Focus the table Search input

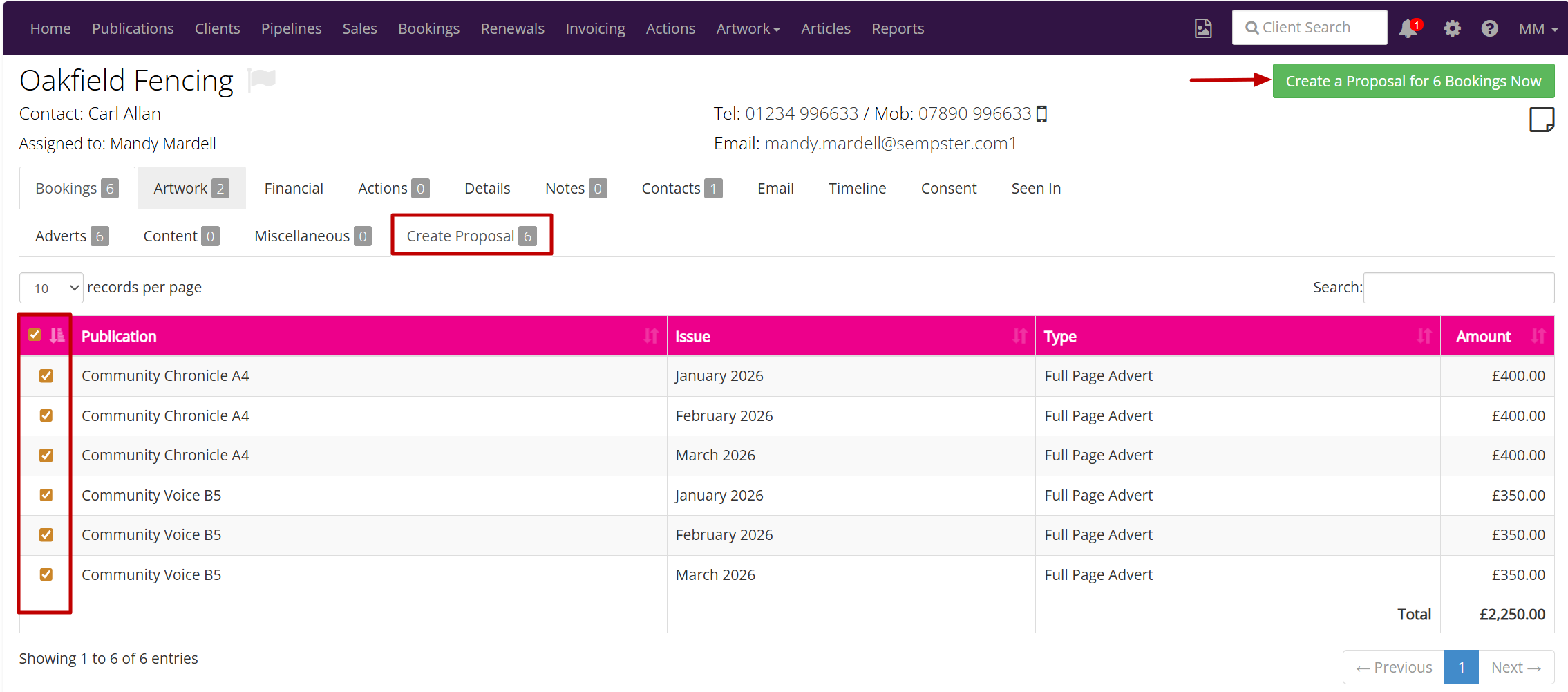tap(1459, 288)
